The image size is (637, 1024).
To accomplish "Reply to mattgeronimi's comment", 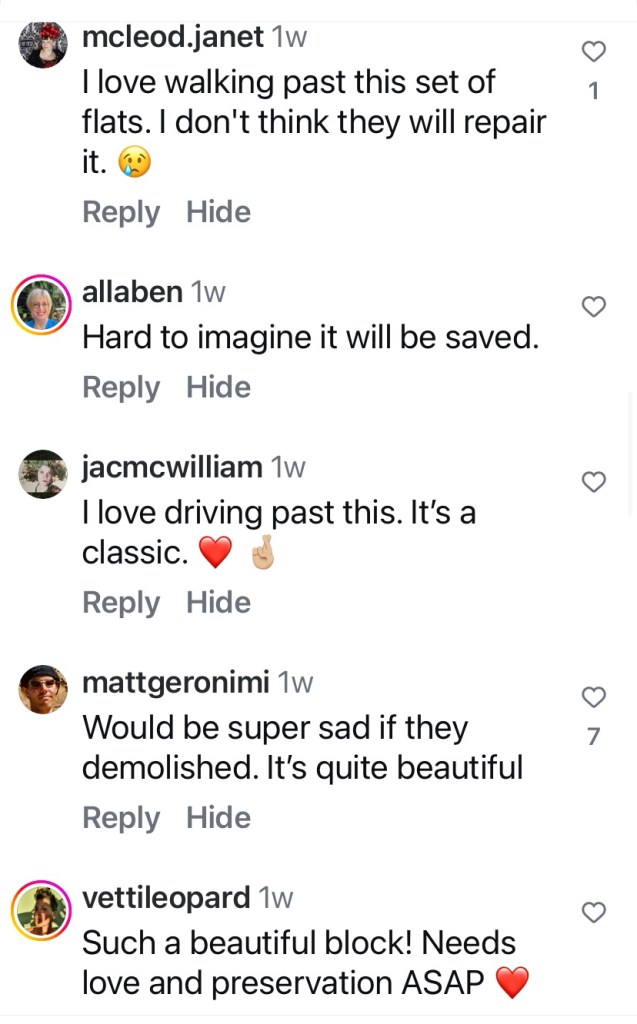I will pyautogui.click(x=121, y=818).
